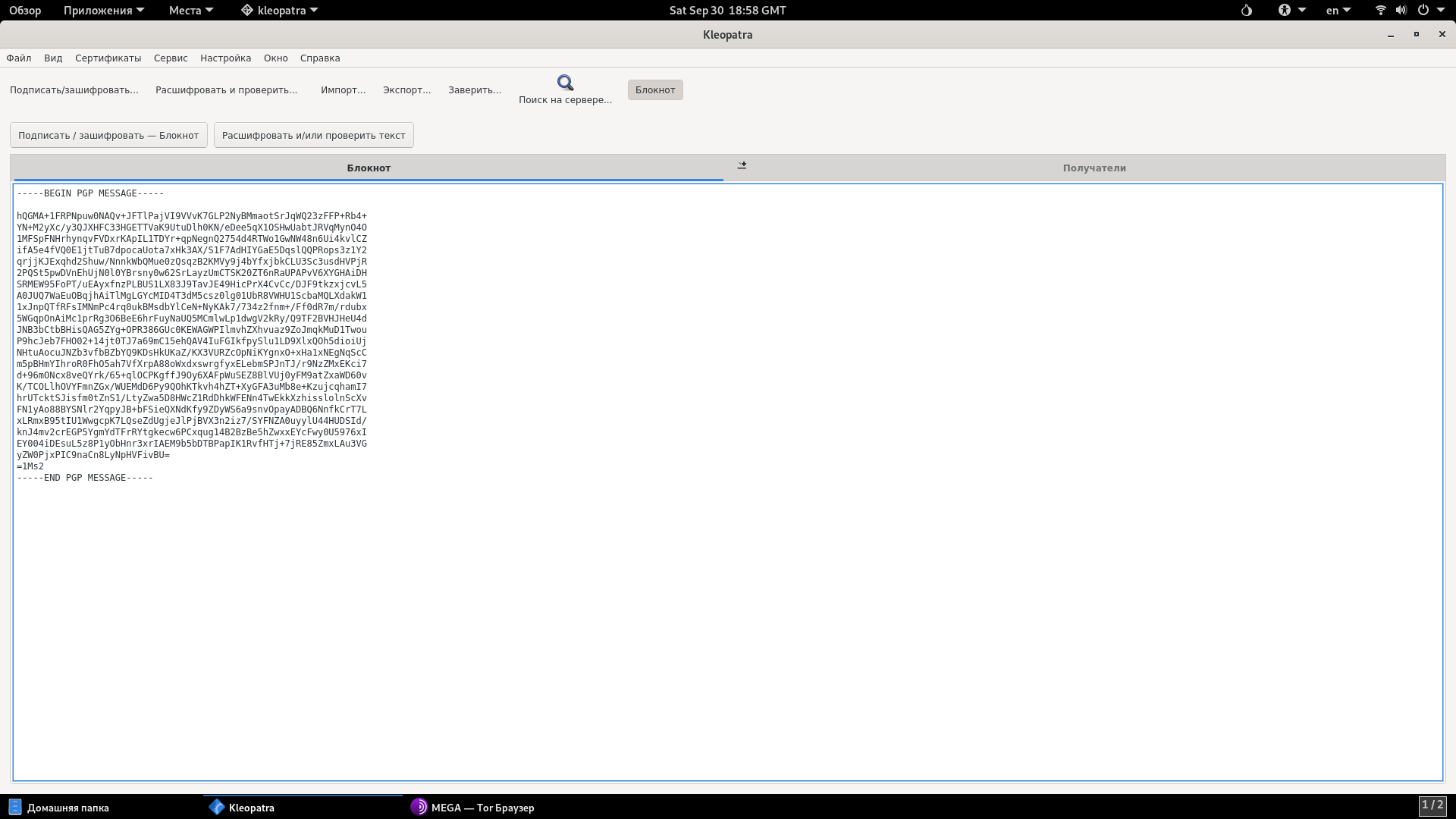Screen dimensions: 1456x819
Task: Open the en keyboard layout dropdown
Action: tap(1338, 11)
